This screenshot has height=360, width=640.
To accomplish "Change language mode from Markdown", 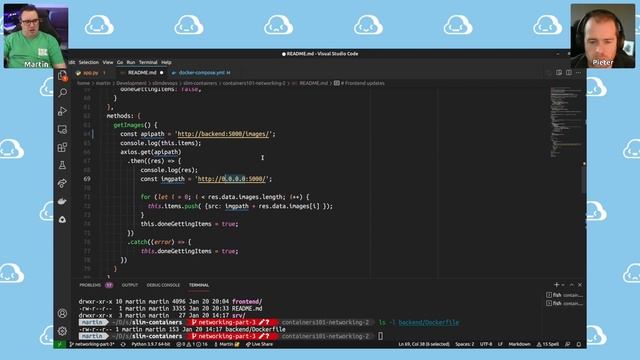I will (520, 344).
